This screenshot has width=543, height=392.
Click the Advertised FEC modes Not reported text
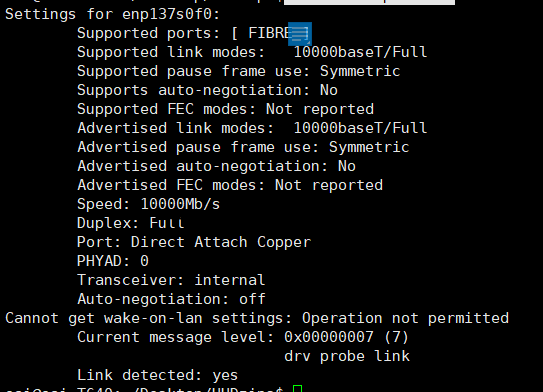click(x=329, y=186)
